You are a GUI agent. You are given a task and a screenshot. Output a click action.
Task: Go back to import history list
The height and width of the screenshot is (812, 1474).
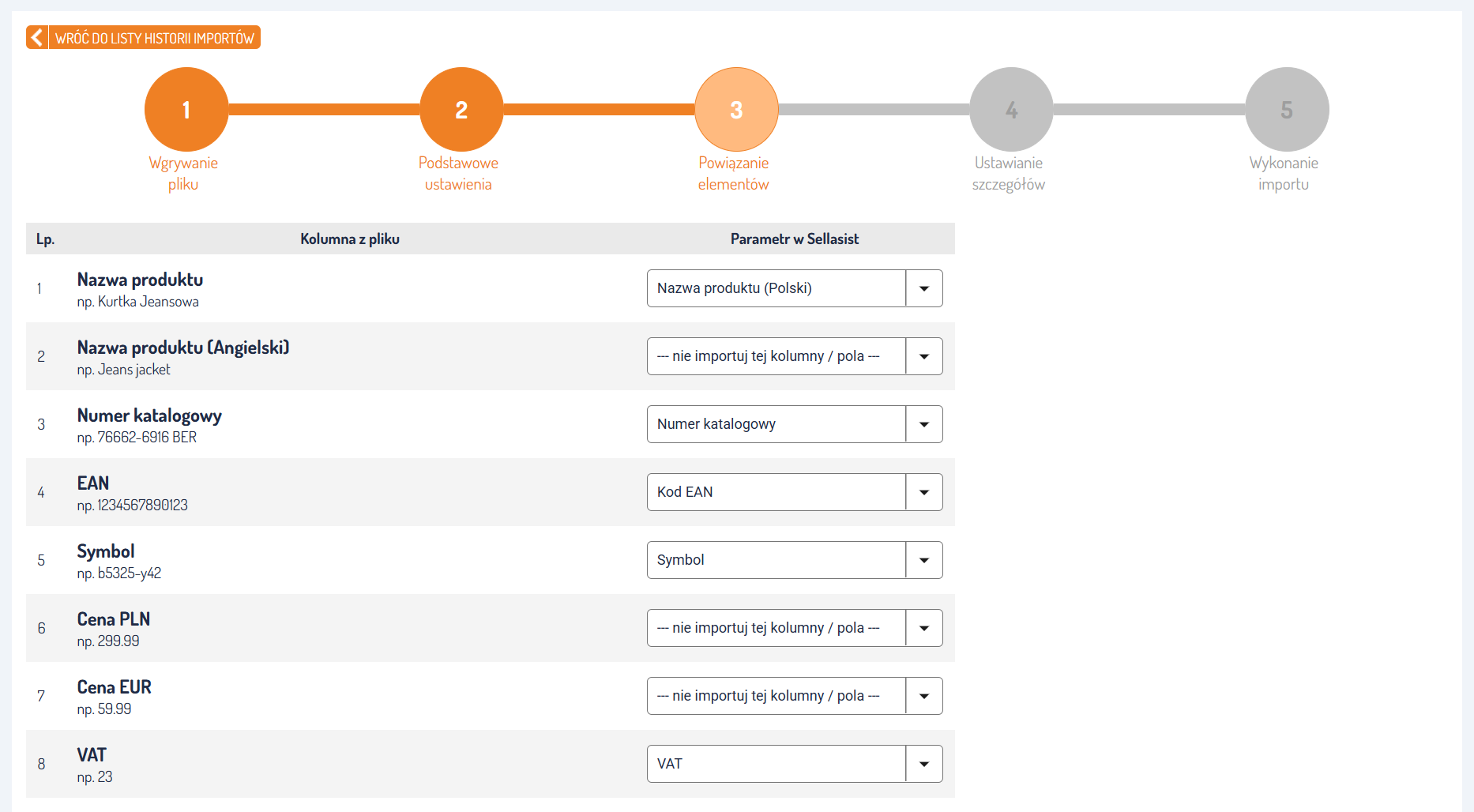154,38
